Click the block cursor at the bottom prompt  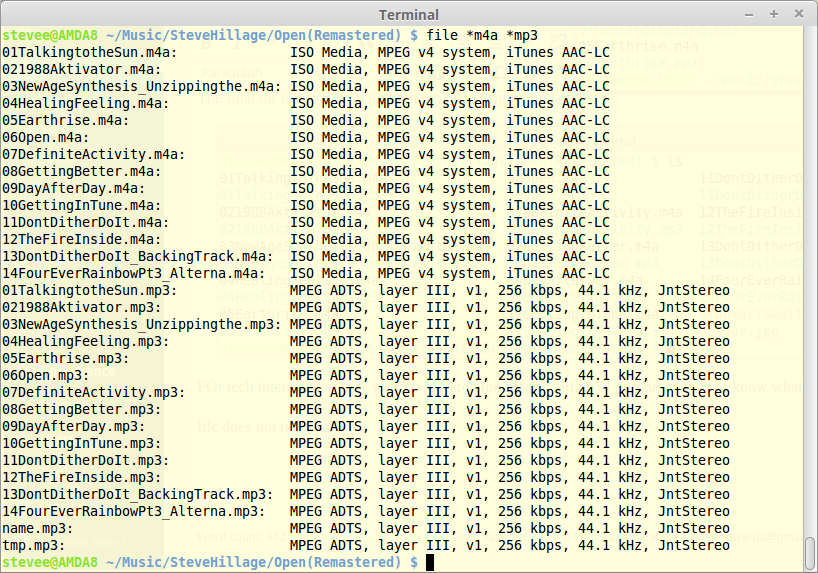430,563
